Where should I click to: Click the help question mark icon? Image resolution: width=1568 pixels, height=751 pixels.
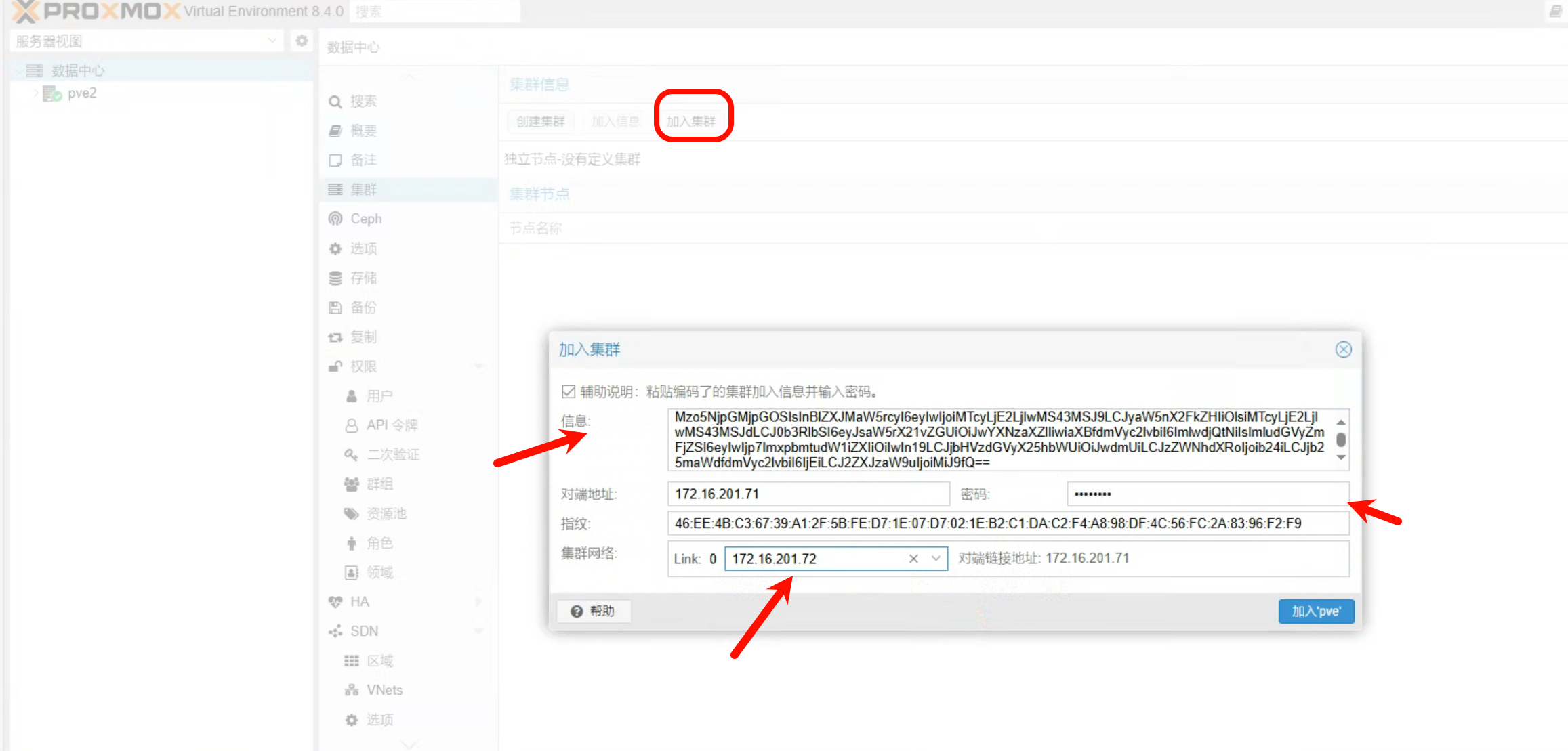tap(577, 611)
